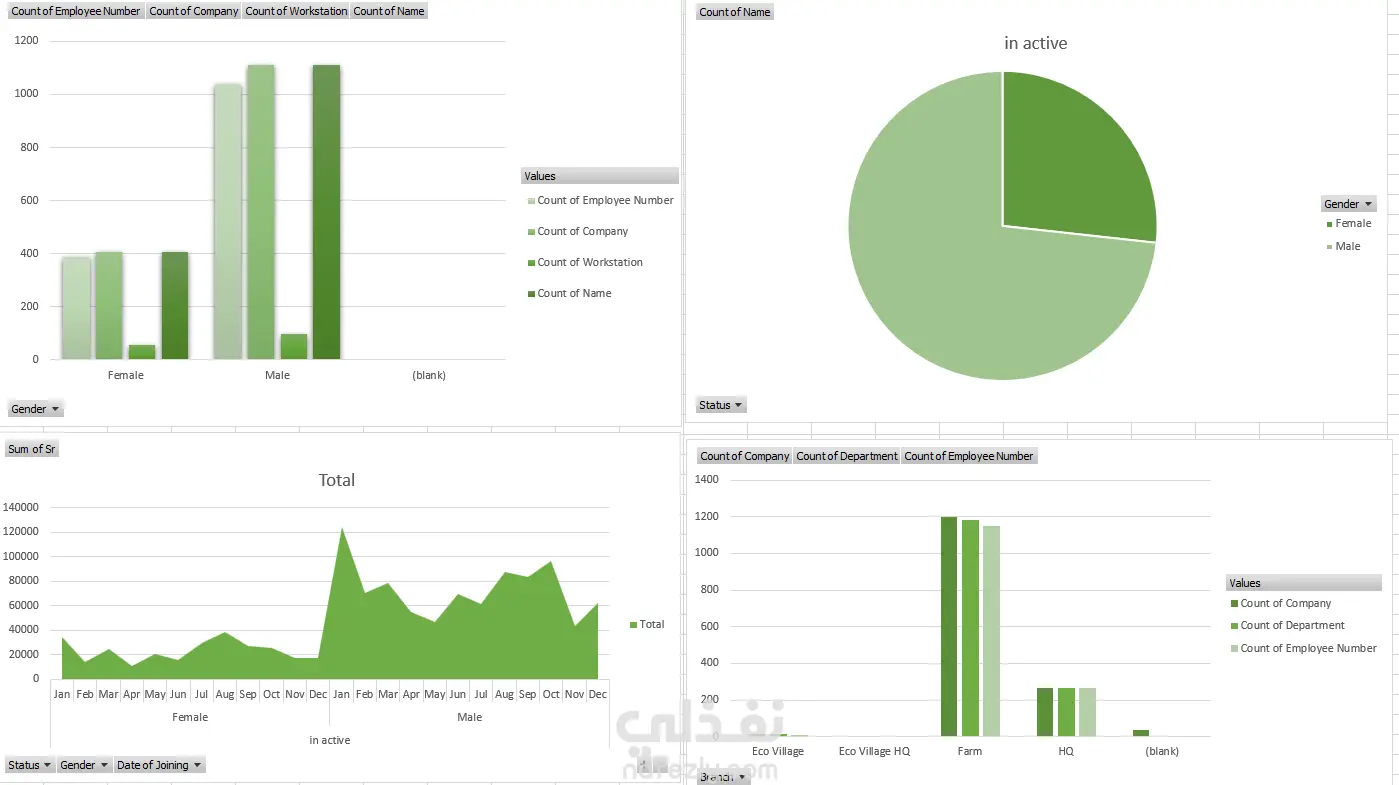Open the Gender filter dropdown under the Total area chart
This screenshot has width=1399, height=785.
point(84,765)
